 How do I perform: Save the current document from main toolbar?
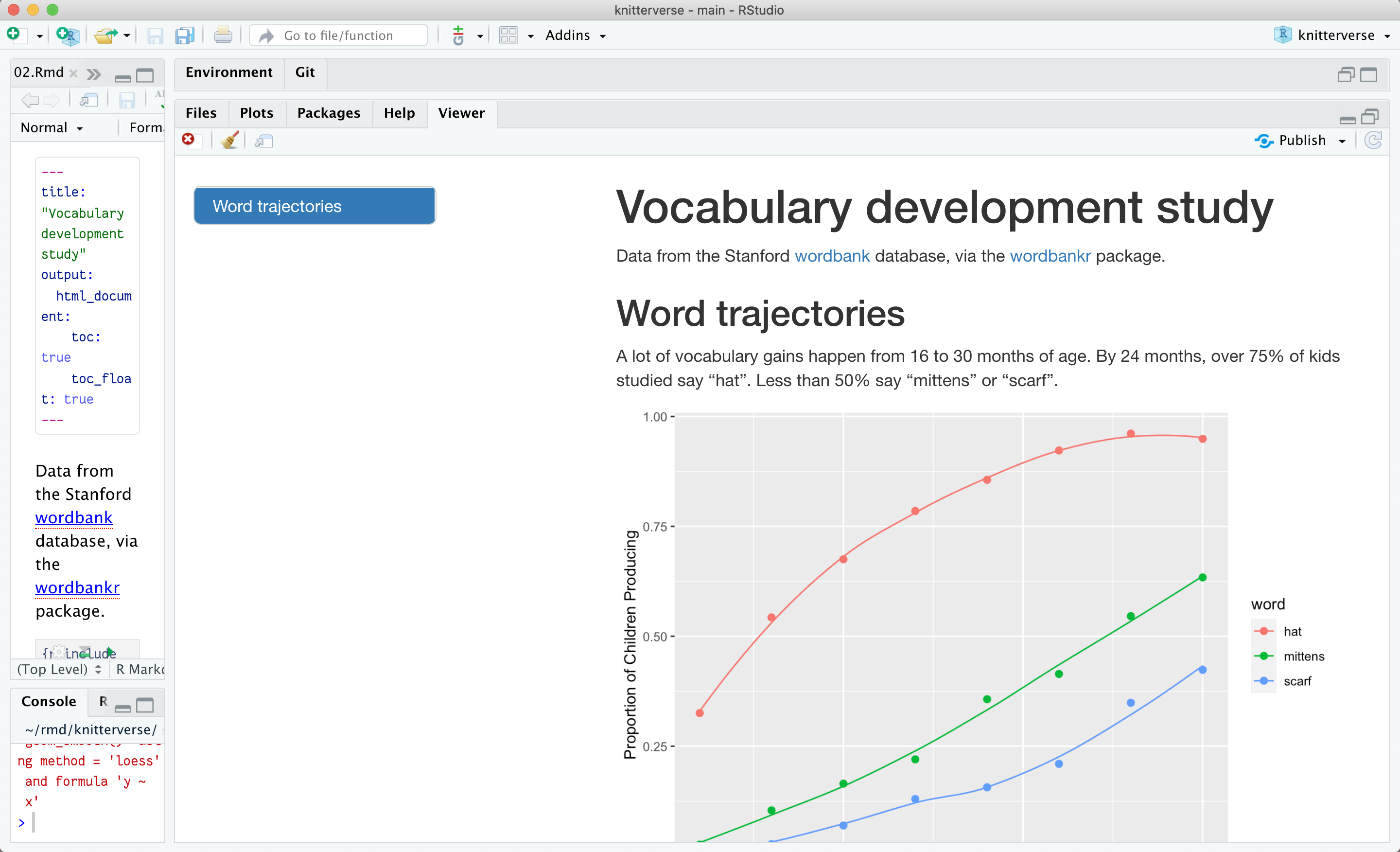click(x=155, y=36)
